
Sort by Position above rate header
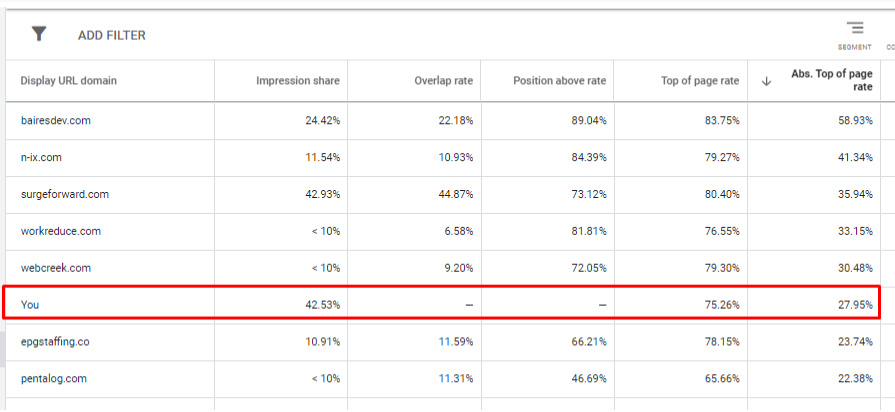tap(559, 81)
